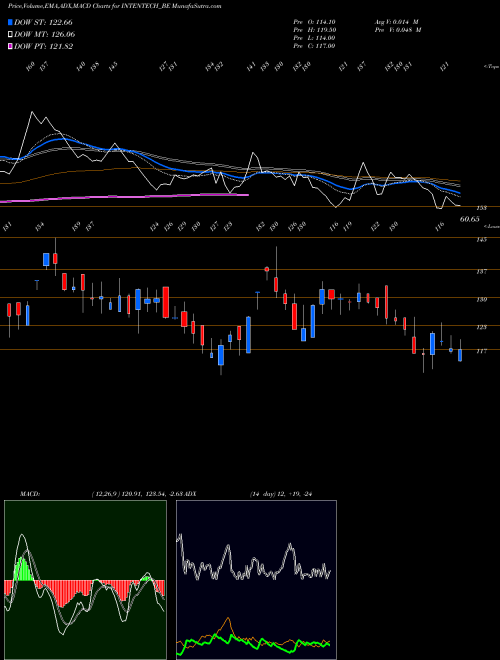Click the 137 price axis label
The height and width of the screenshot is (660, 500).
point(482,271)
